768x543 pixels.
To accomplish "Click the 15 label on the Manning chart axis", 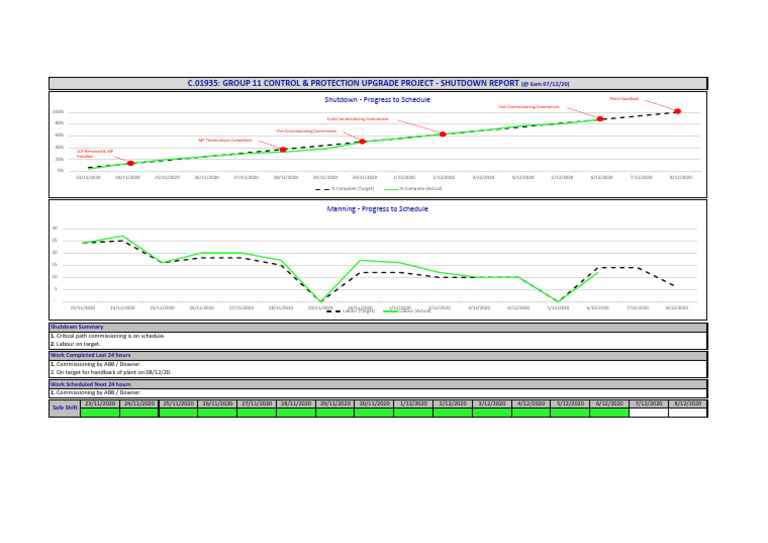I will pyautogui.click(x=55, y=265).
